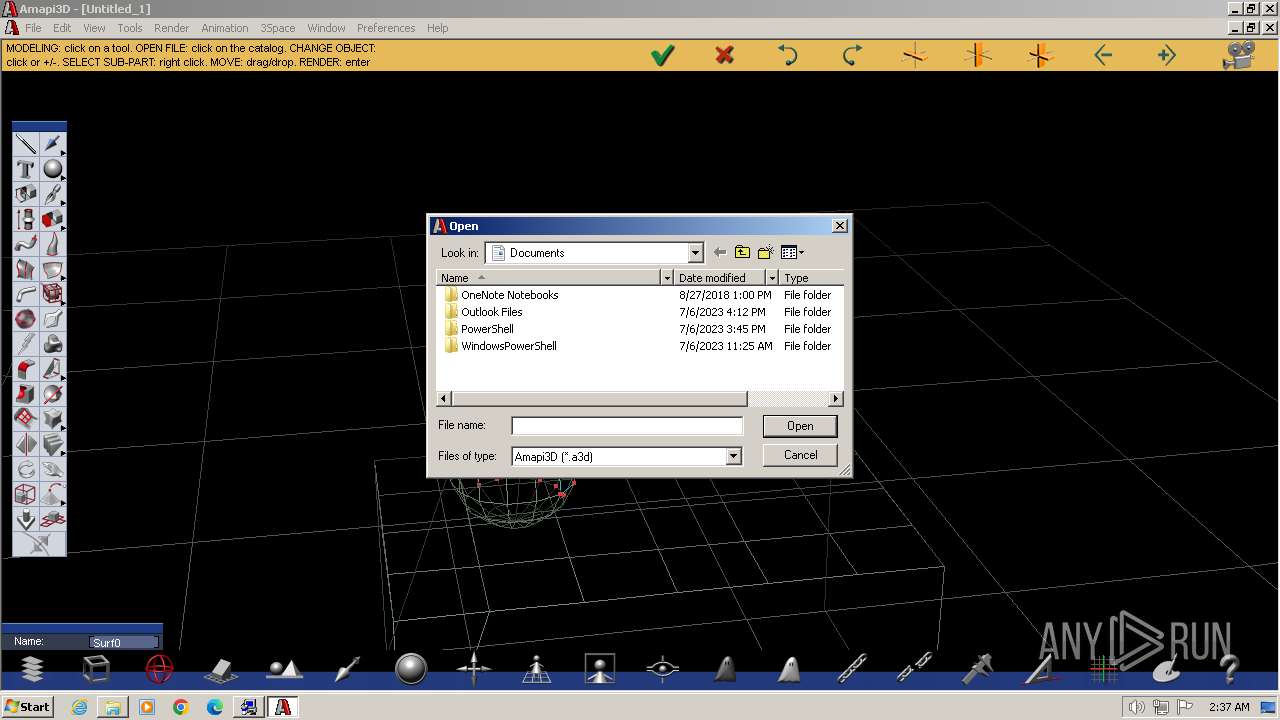Open the Render menu
1280x720 pixels.
tap(171, 28)
